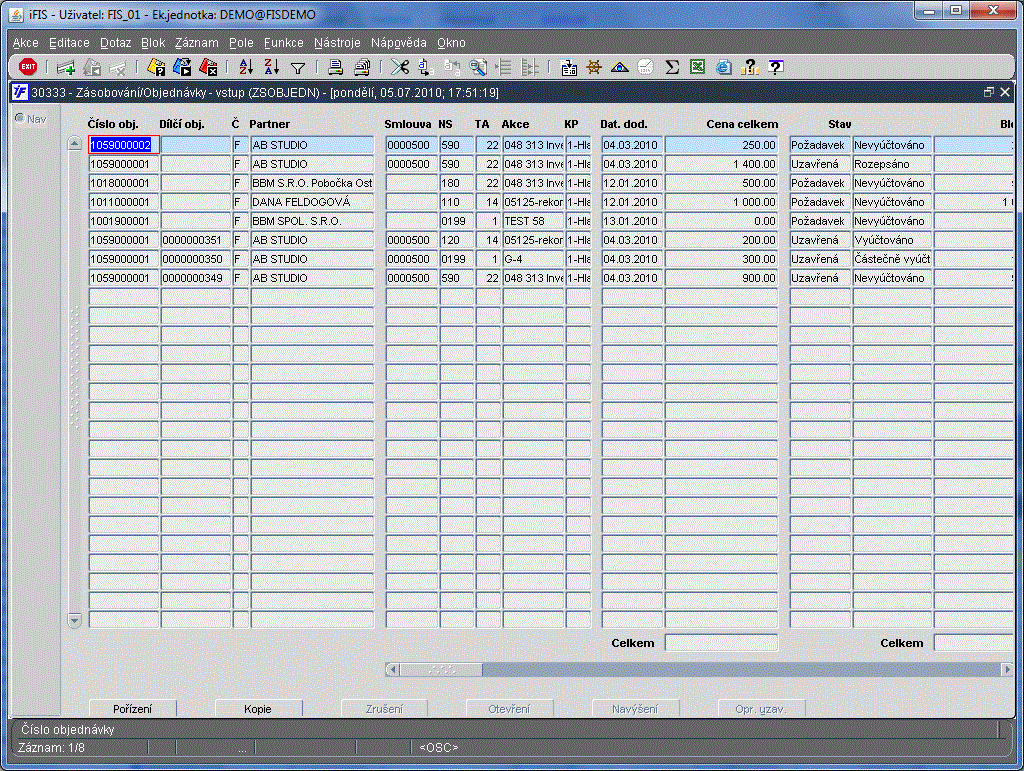Image resolution: width=1024 pixels, height=771 pixels.
Task: Restore the inner form window
Action: tap(989, 93)
